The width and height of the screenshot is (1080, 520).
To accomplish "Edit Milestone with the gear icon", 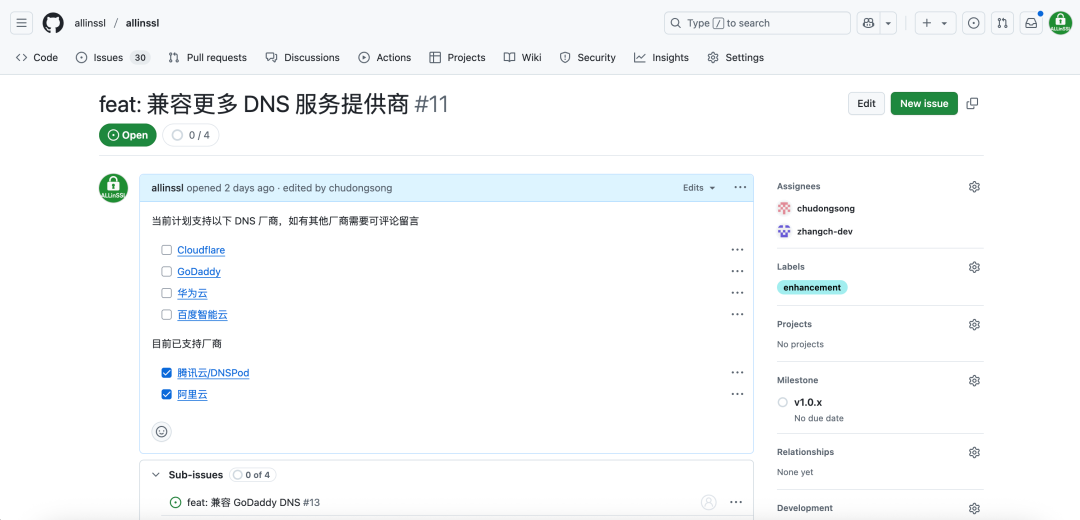I will [974, 381].
